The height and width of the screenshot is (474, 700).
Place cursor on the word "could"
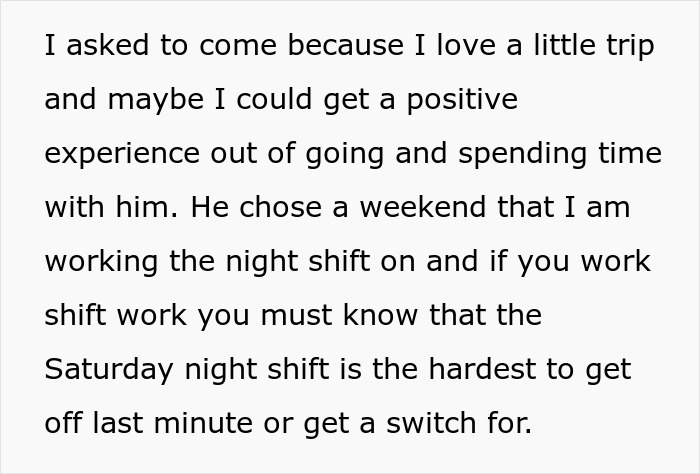point(274,100)
